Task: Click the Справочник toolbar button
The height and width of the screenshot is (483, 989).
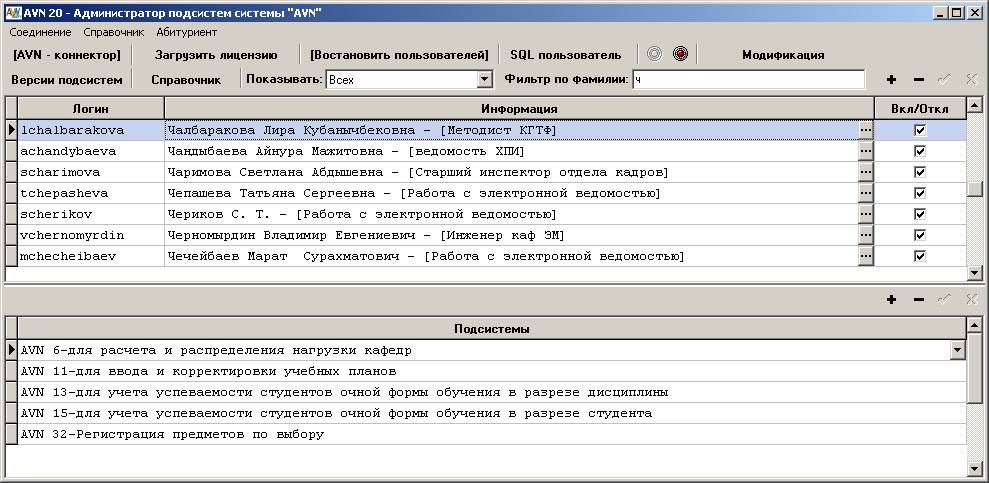Action: coord(186,80)
